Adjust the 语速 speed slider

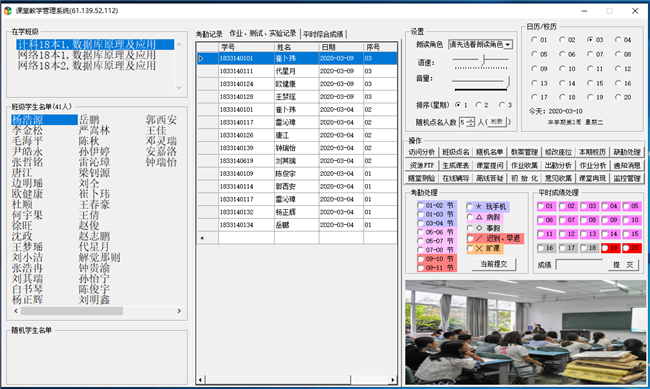[483, 61]
